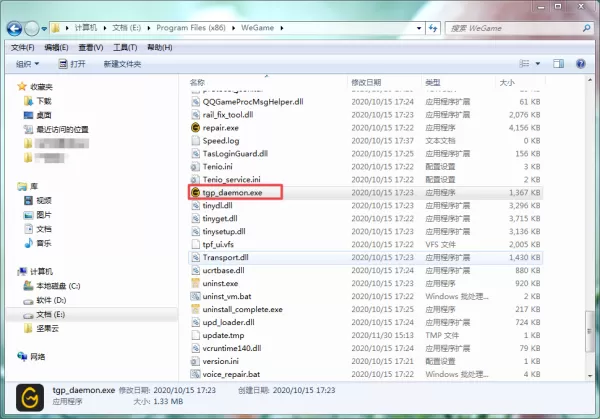Click the uninst.exe file icon

[x=195, y=283]
